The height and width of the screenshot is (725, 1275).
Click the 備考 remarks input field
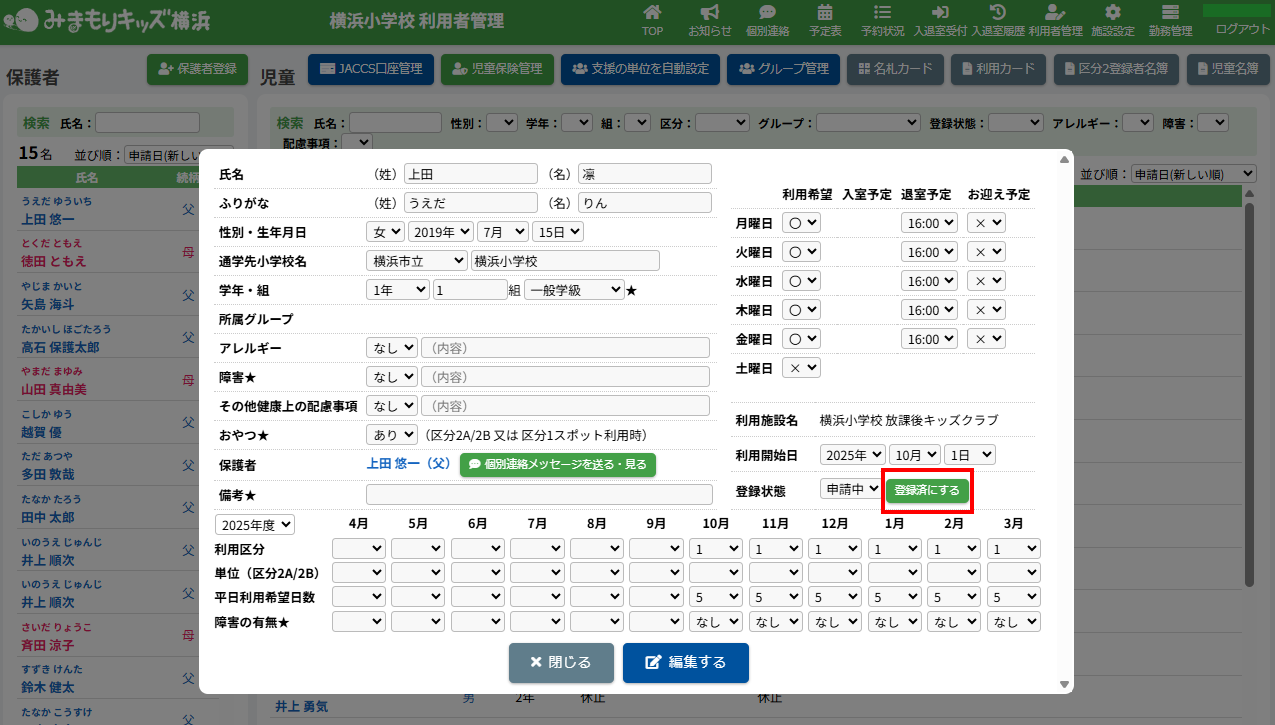538,495
